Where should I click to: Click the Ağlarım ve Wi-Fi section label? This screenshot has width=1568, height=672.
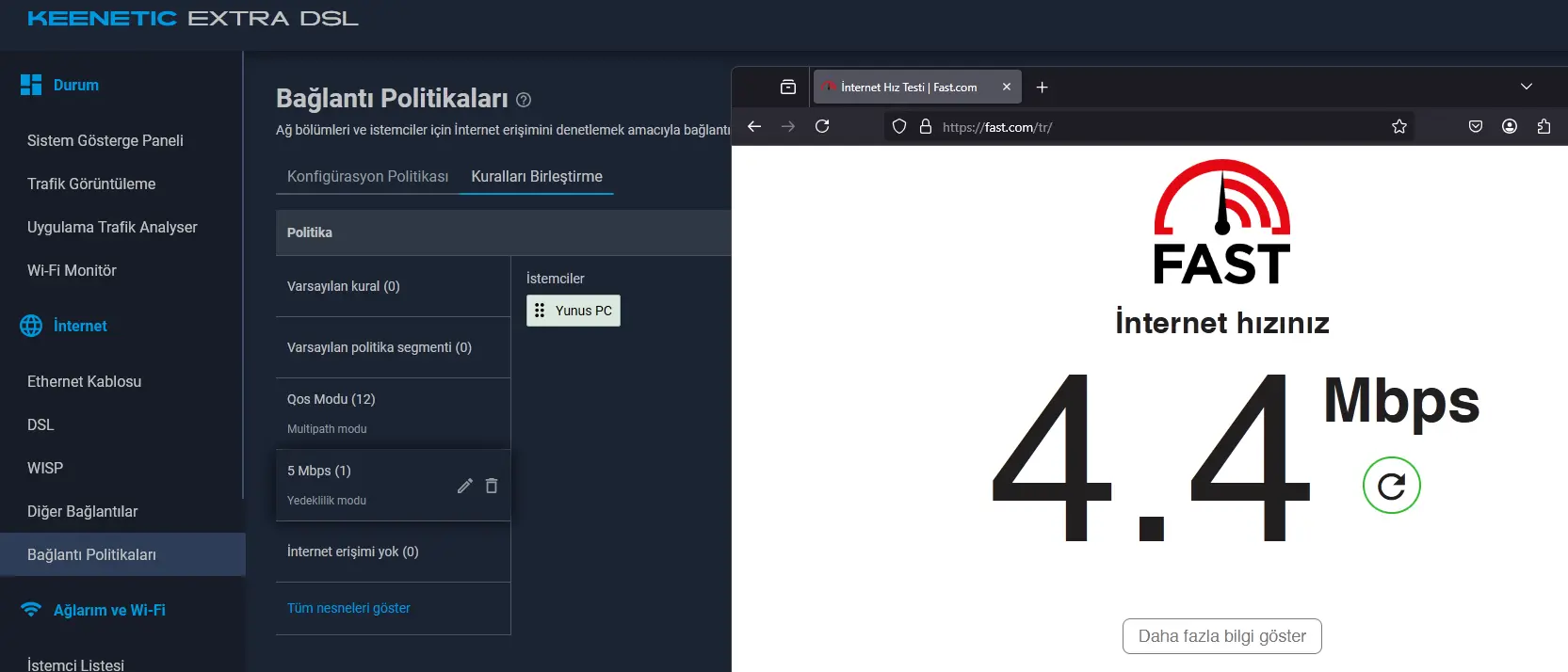pyautogui.click(x=109, y=610)
